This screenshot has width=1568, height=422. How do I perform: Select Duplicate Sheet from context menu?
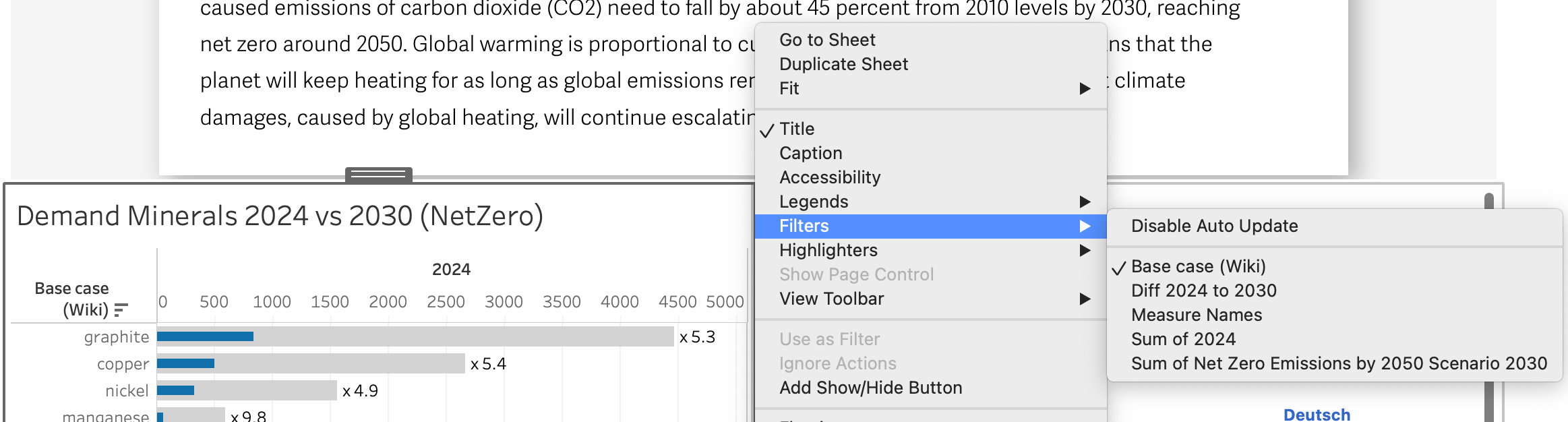point(930,64)
